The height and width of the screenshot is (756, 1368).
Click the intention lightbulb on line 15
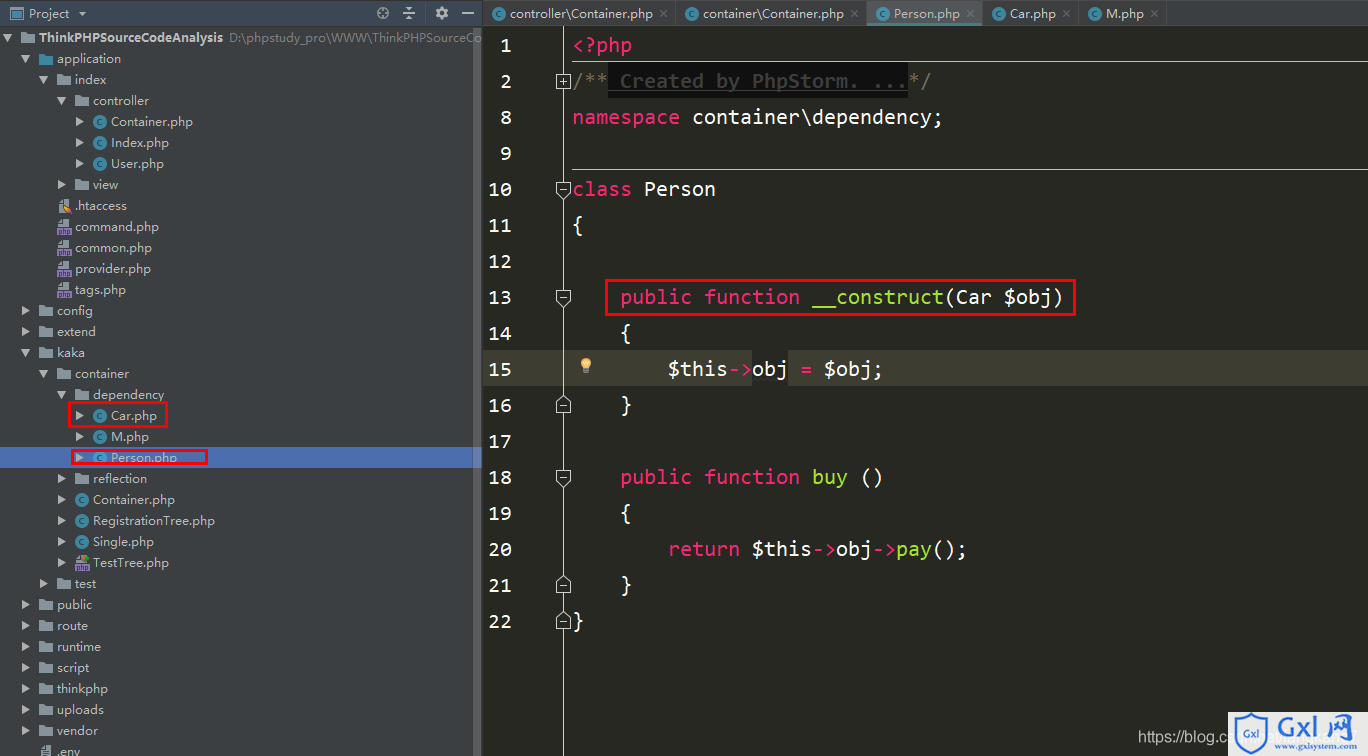pyautogui.click(x=586, y=366)
